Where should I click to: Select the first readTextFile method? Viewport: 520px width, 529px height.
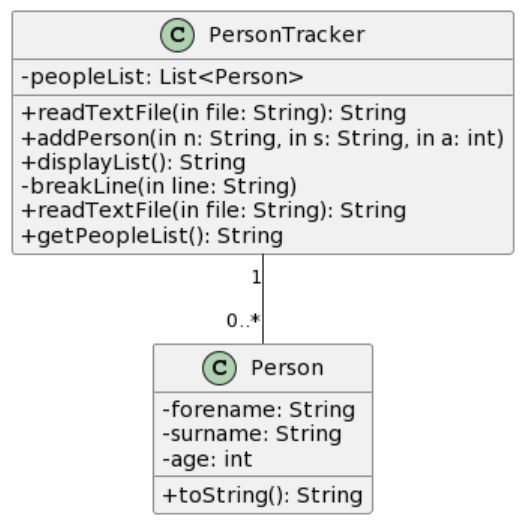(214, 113)
